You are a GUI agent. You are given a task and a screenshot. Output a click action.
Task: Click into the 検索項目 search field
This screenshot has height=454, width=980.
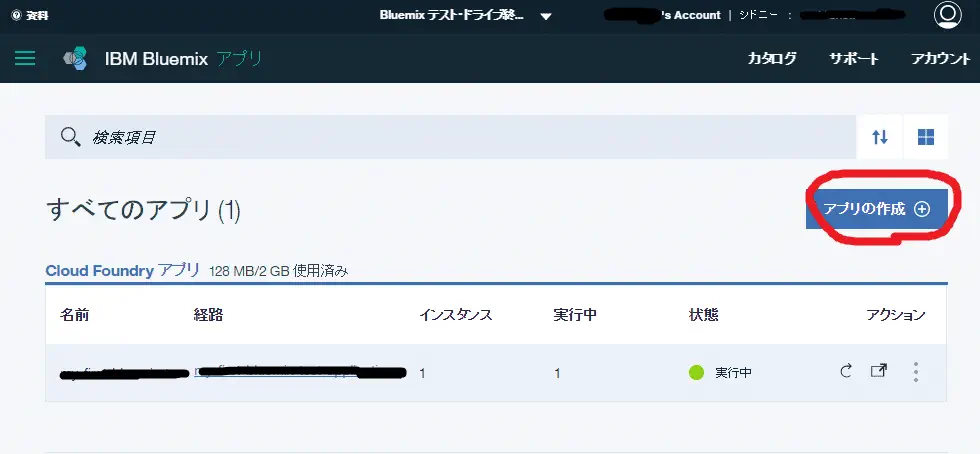[x=450, y=137]
